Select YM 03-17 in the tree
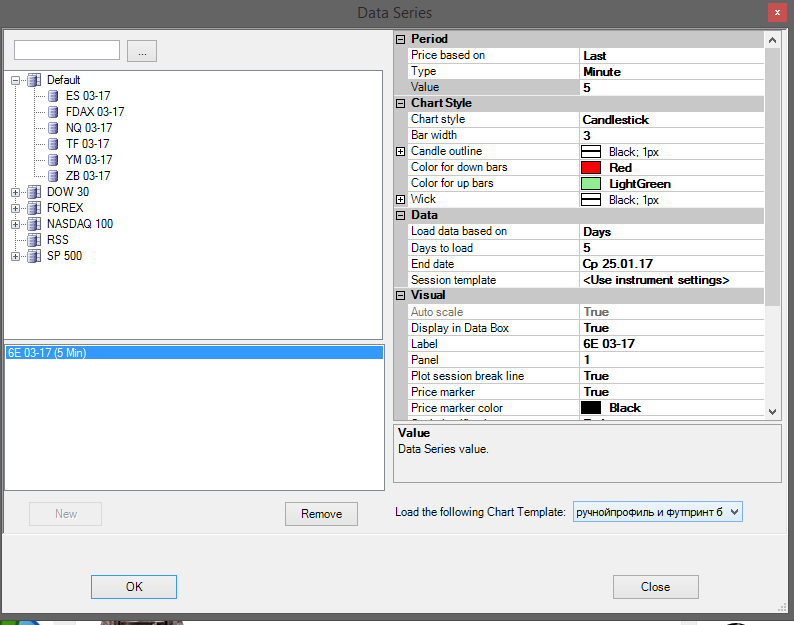The width and height of the screenshot is (794, 625). pos(89,160)
